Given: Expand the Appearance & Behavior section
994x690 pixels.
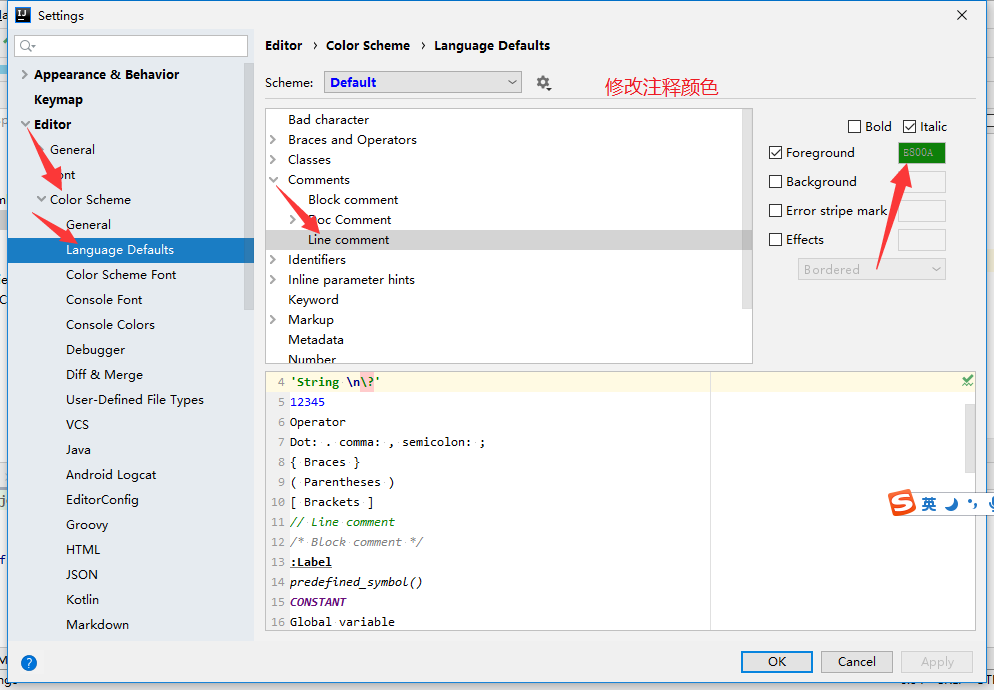Looking at the screenshot, I should (x=24, y=74).
